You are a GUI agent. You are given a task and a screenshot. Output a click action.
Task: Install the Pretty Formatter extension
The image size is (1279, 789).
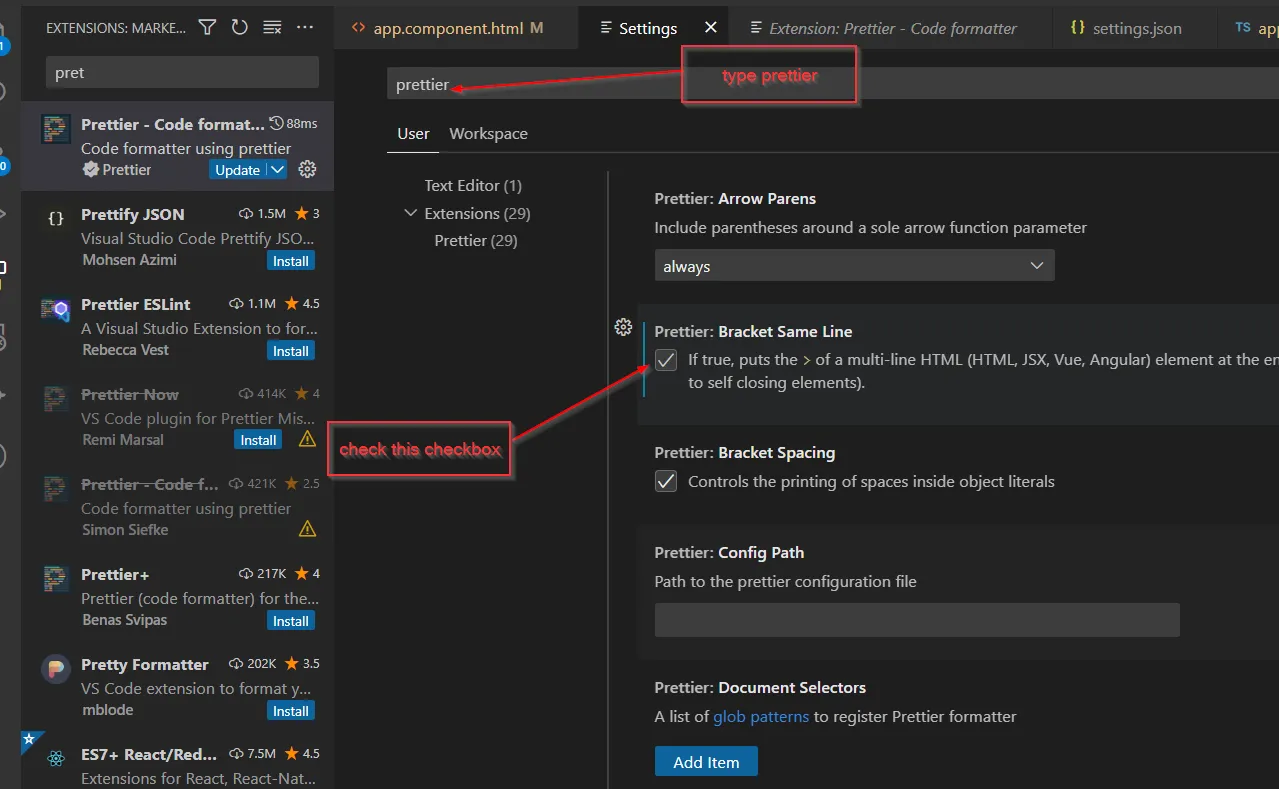pos(291,711)
